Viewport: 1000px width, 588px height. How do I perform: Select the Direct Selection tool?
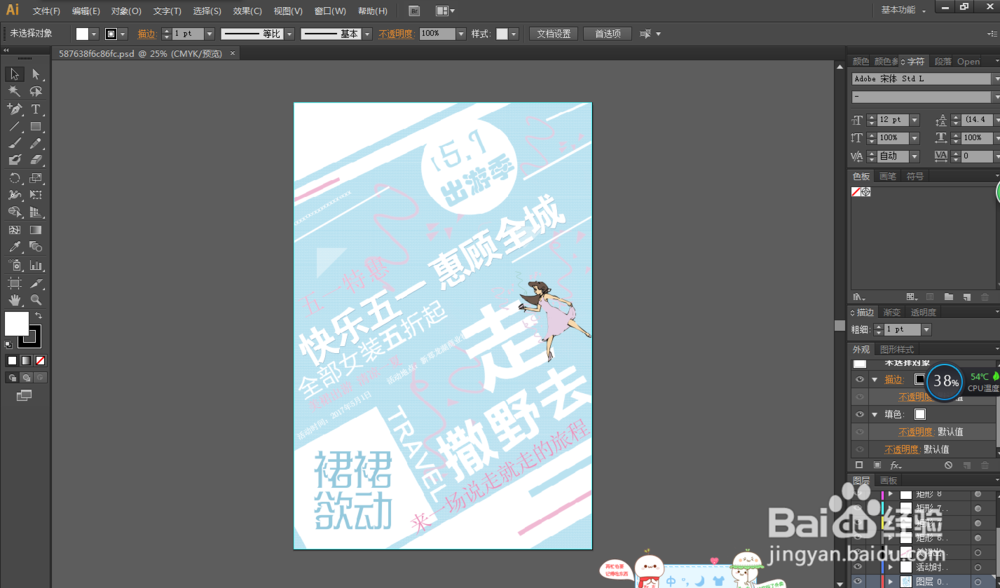coord(36,74)
